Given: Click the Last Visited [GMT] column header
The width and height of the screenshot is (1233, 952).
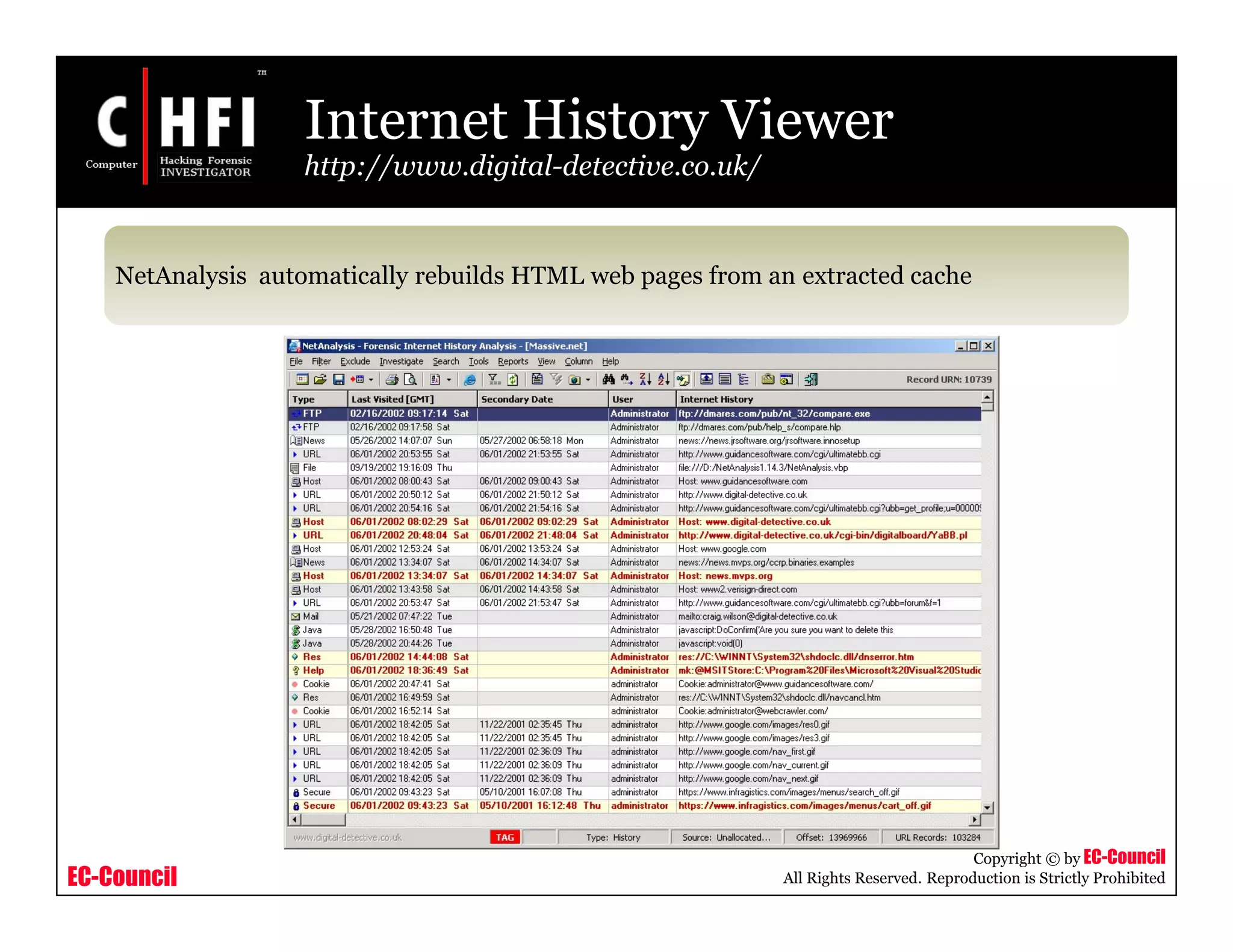Looking at the screenshot, I should point(412,399).
